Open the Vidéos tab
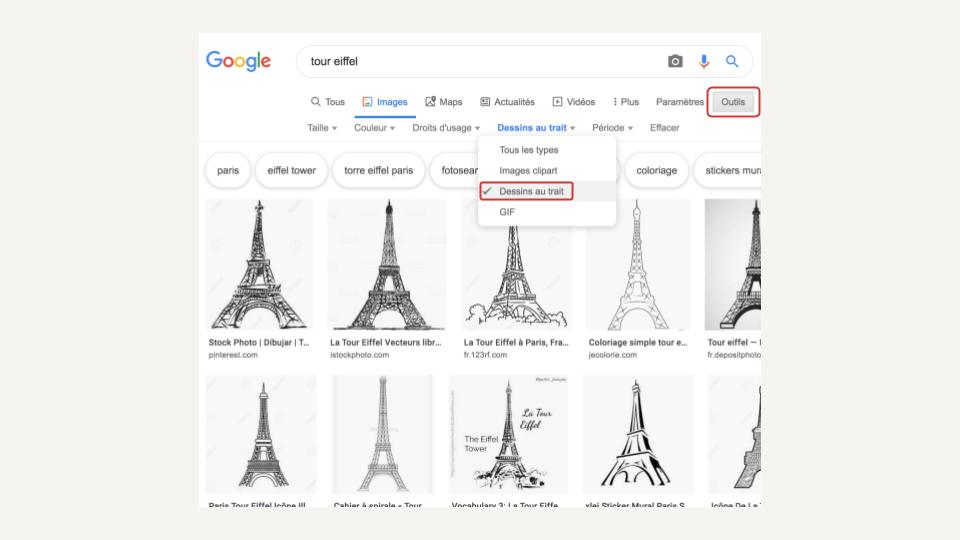The image size is (960, 540). click(574, 102)
